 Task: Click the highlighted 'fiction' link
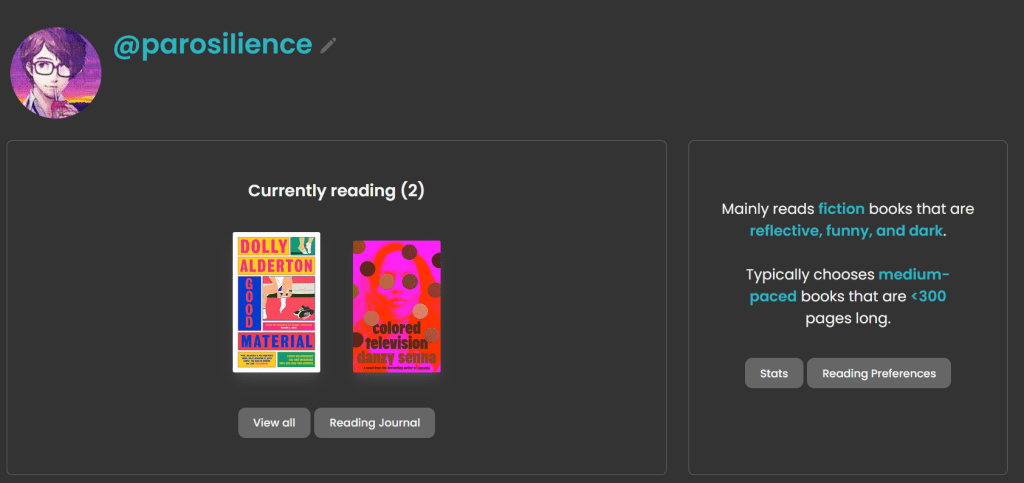(841, 209)
